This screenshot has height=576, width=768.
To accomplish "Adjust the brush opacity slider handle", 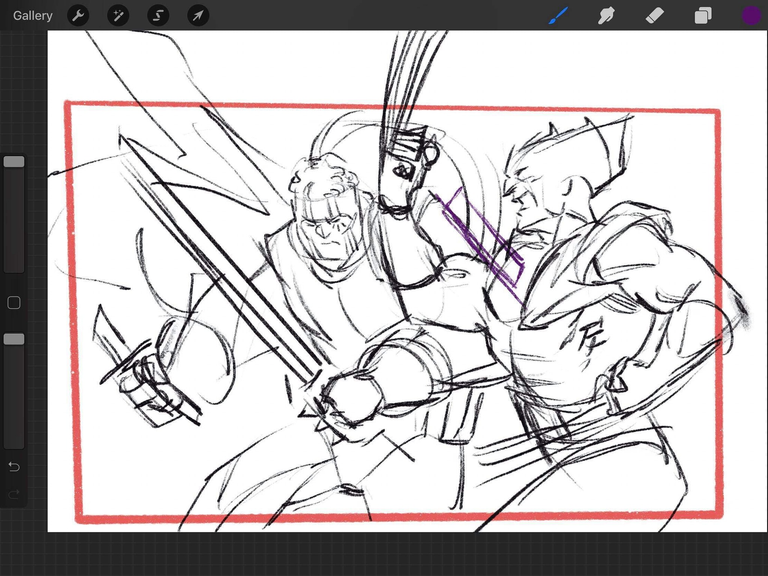I will [14, 339].
